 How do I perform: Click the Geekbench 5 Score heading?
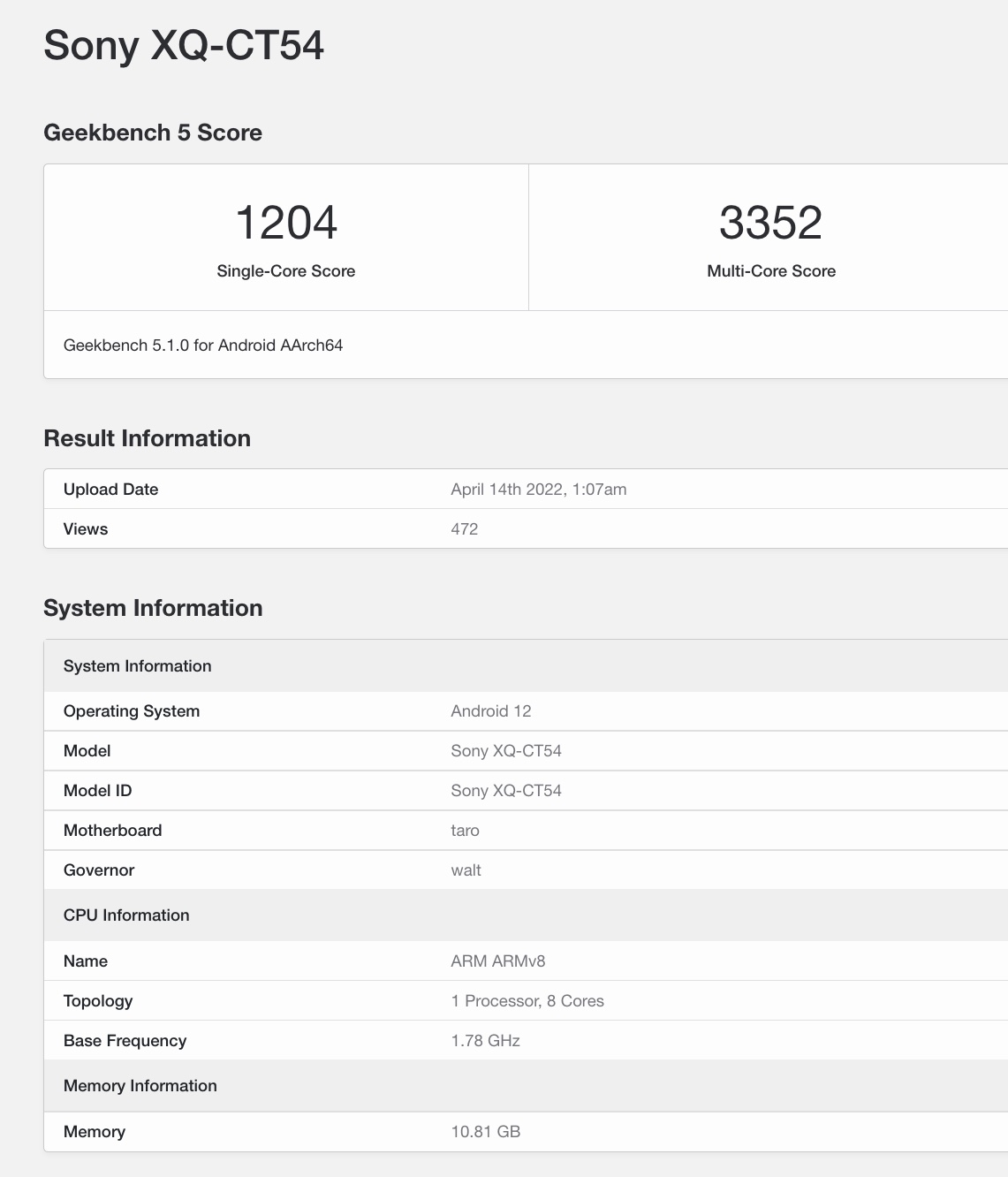pyautogui.click(x=153, y=133)
